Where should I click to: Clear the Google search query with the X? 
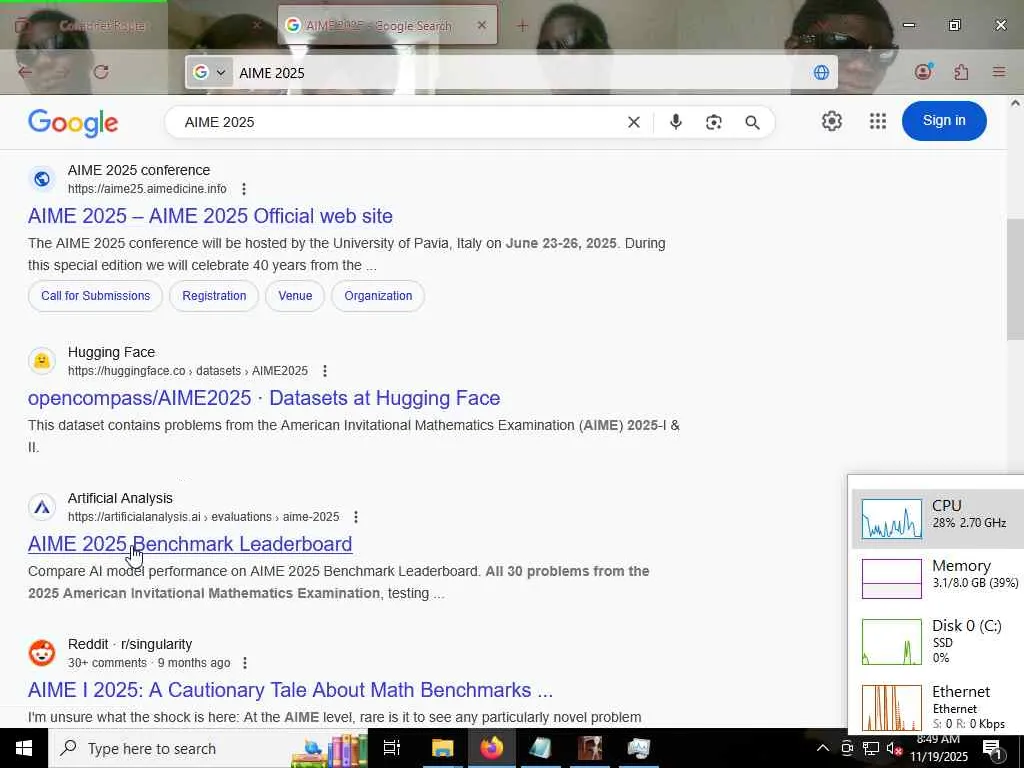click(x=633, y=122)
